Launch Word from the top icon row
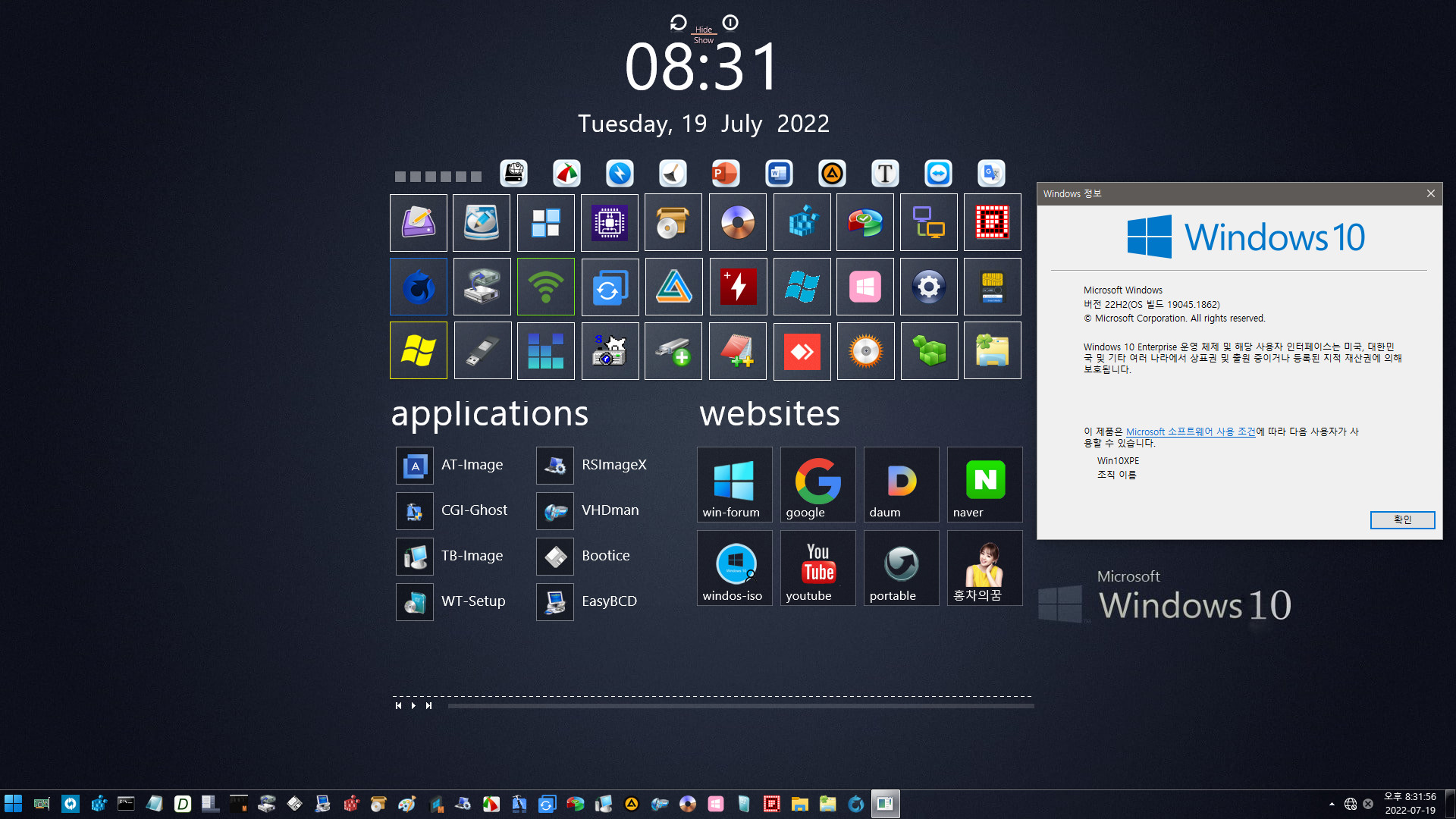Screen dimensions: 1456x819 pyautogui.click(x=779, y=174)
